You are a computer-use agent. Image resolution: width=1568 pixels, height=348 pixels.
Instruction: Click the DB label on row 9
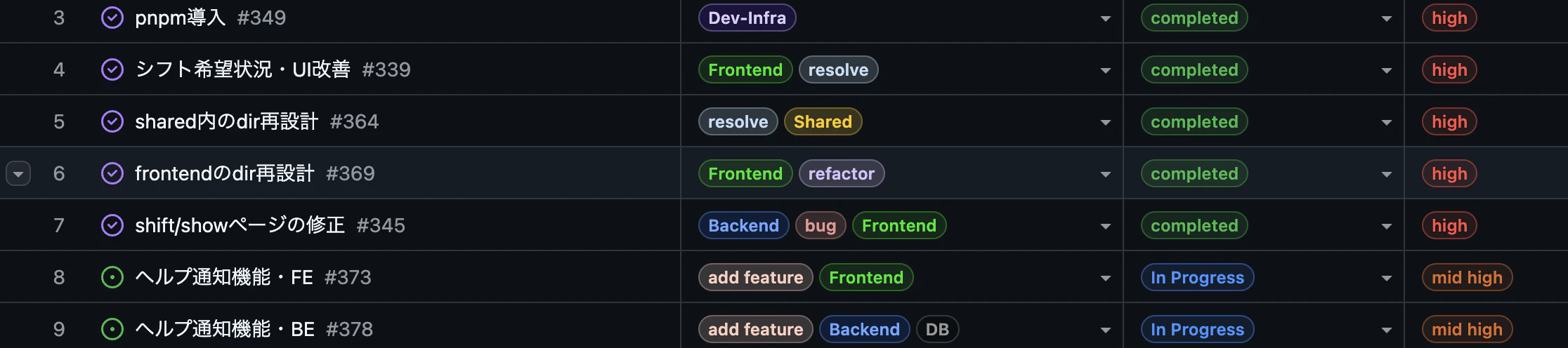pyautogui.click(x=937, y=329)
